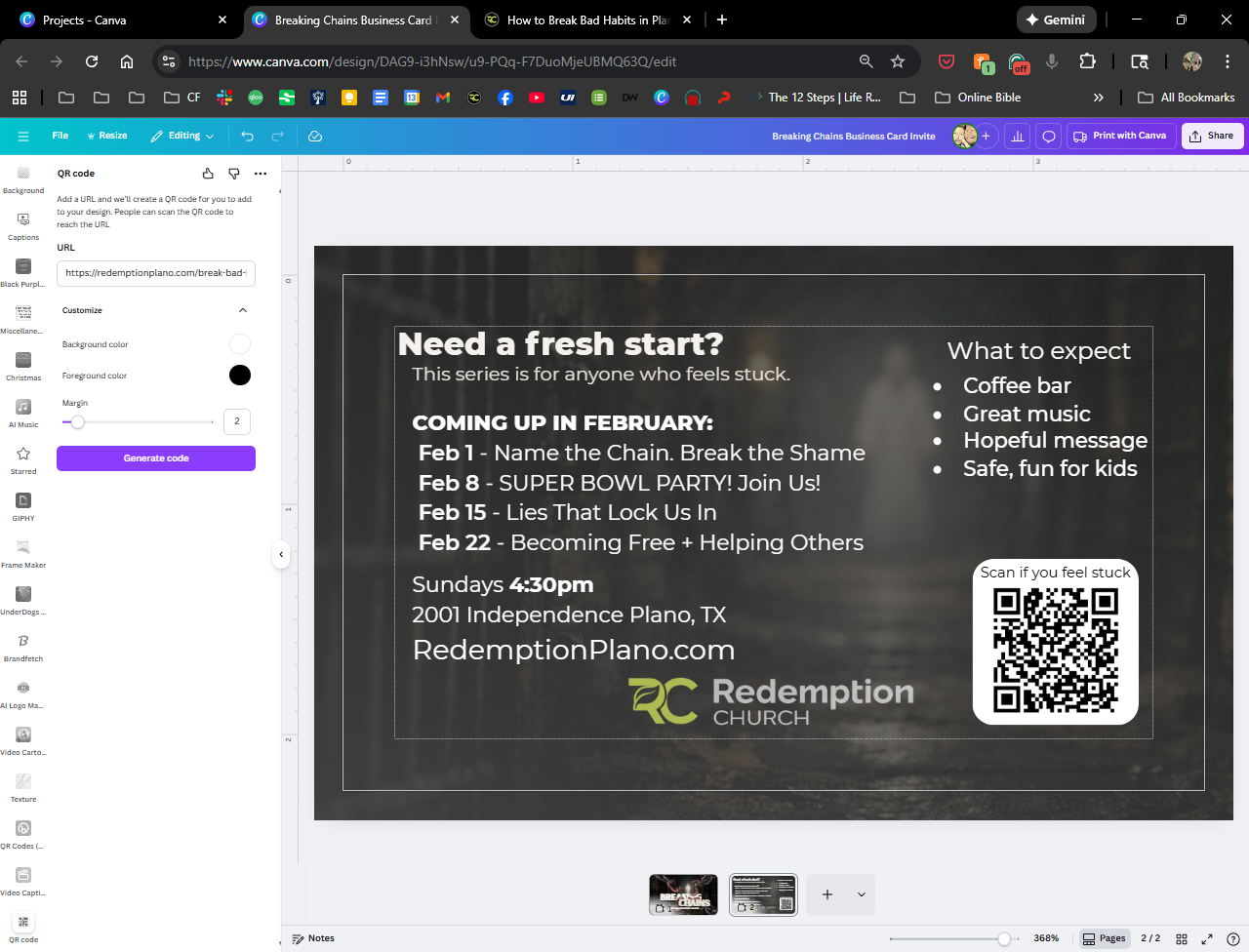Click the Generate code button
Image resolution: width=1249 pixels, height=952 pixels.
pos(156,458)
